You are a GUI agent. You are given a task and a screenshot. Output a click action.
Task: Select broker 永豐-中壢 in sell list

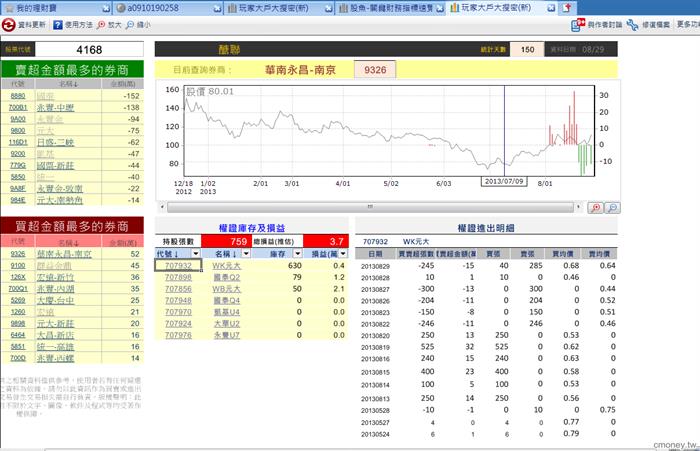click(x=55, y=108)
